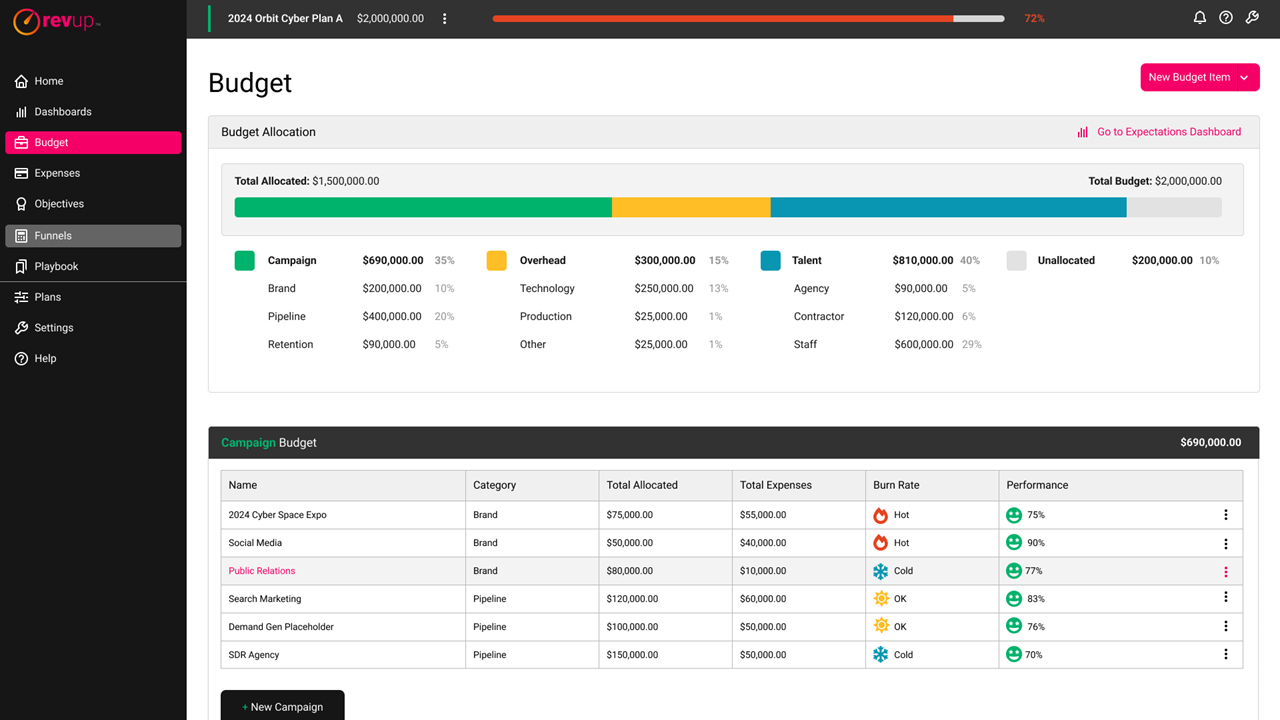This screenshot has width=1280, height=720.
Task: Click the wrench tools icon in top bar
Action: [1252, 18]
